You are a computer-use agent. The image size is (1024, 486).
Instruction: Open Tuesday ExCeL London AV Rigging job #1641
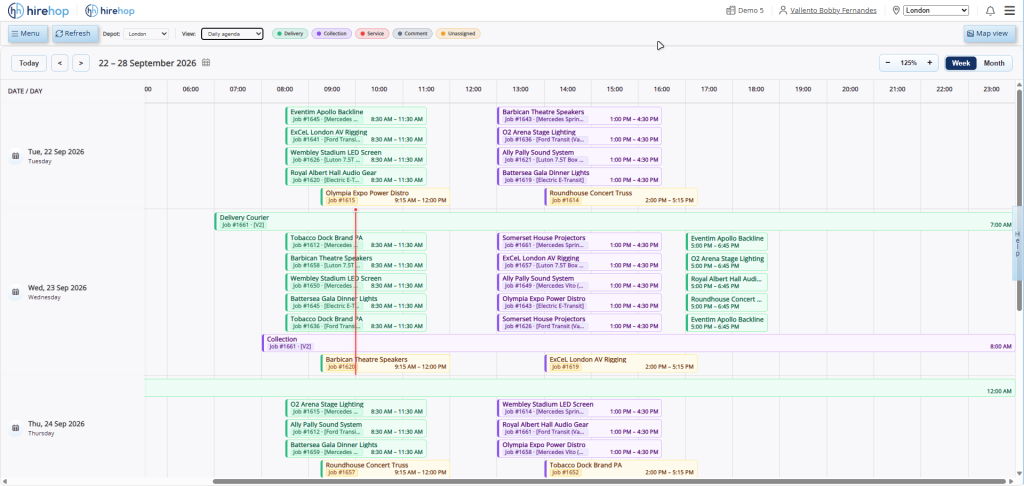pos(356,136)
